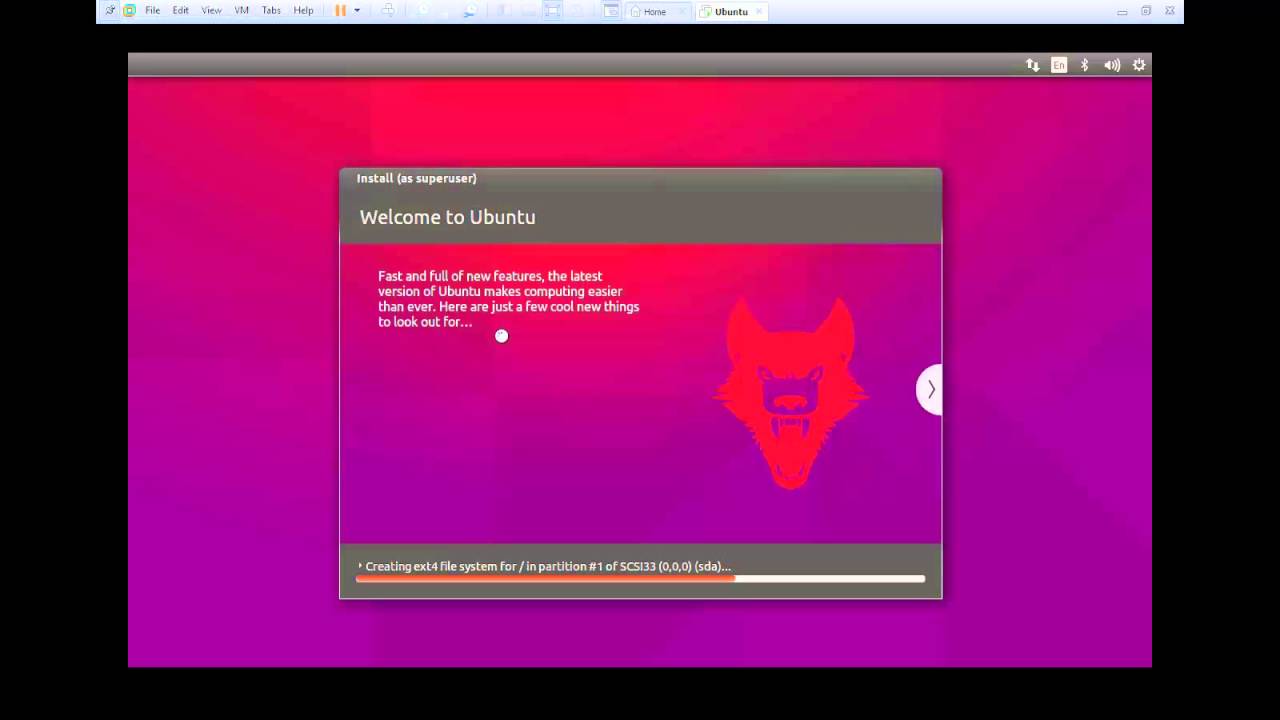
Task: Open the system gear session menu
Action: [x=1139, y=65]
